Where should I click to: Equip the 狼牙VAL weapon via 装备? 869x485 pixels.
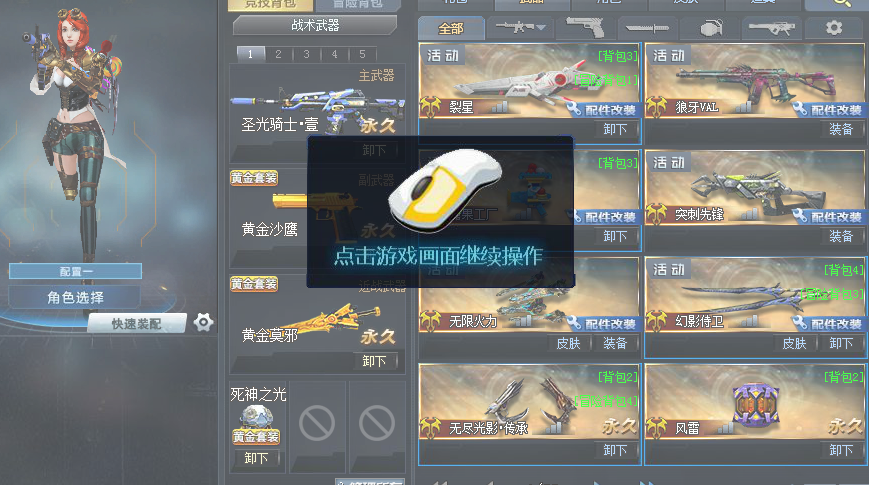pos(841,129)
